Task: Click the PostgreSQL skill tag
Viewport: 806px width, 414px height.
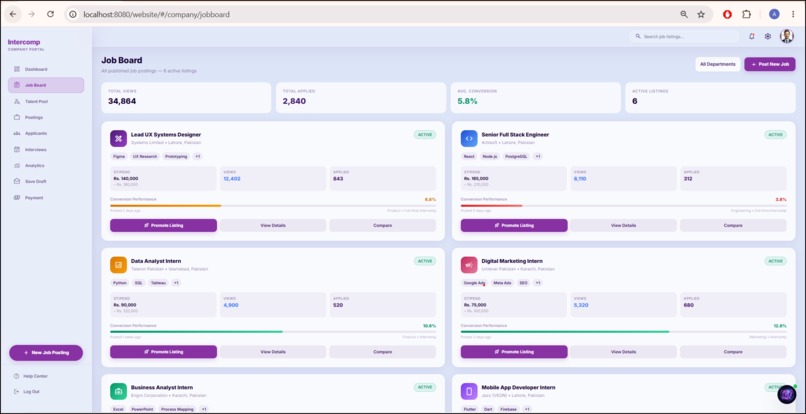Action: click(516, 156)
